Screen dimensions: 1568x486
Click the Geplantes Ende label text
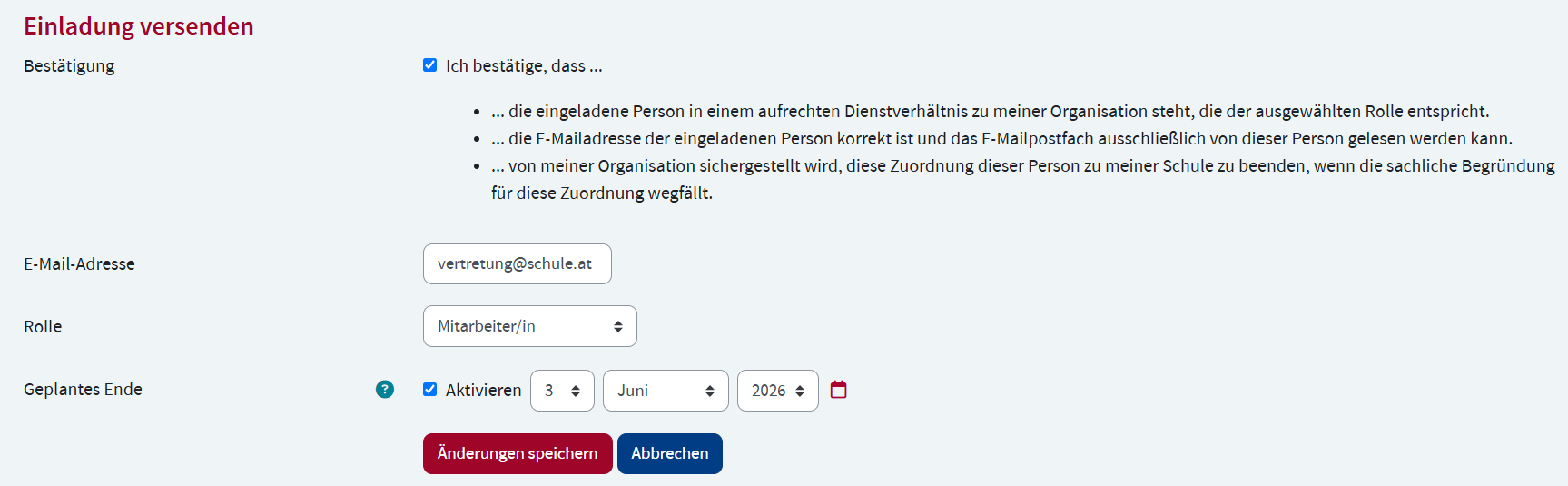[x=83, y=390]
